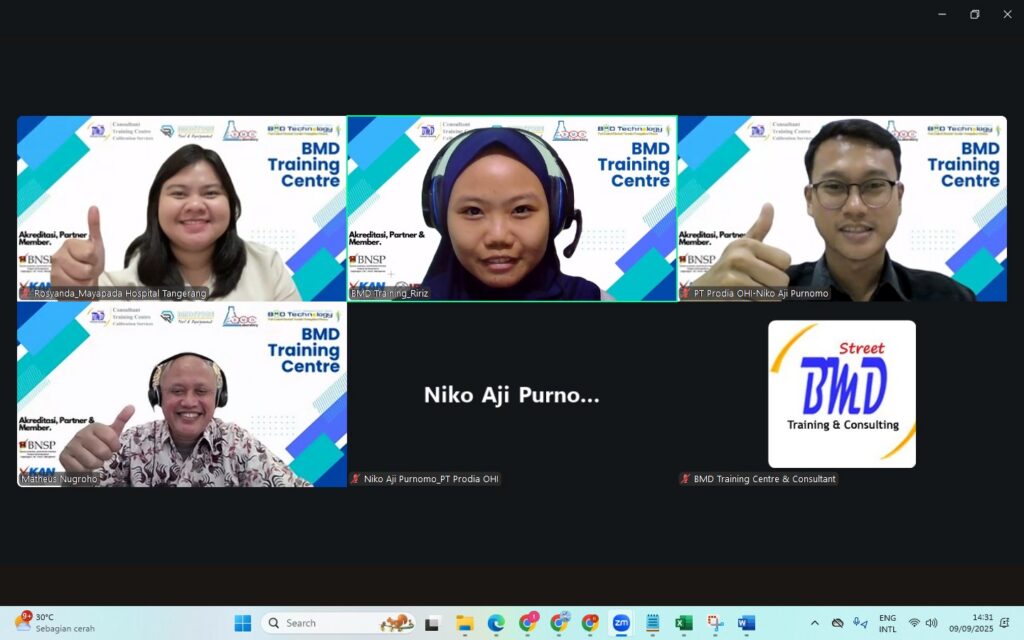The width and height of the screenshot is (1024, 640).
Task: Open Excel from the taskbar
Action: point(683,623)
